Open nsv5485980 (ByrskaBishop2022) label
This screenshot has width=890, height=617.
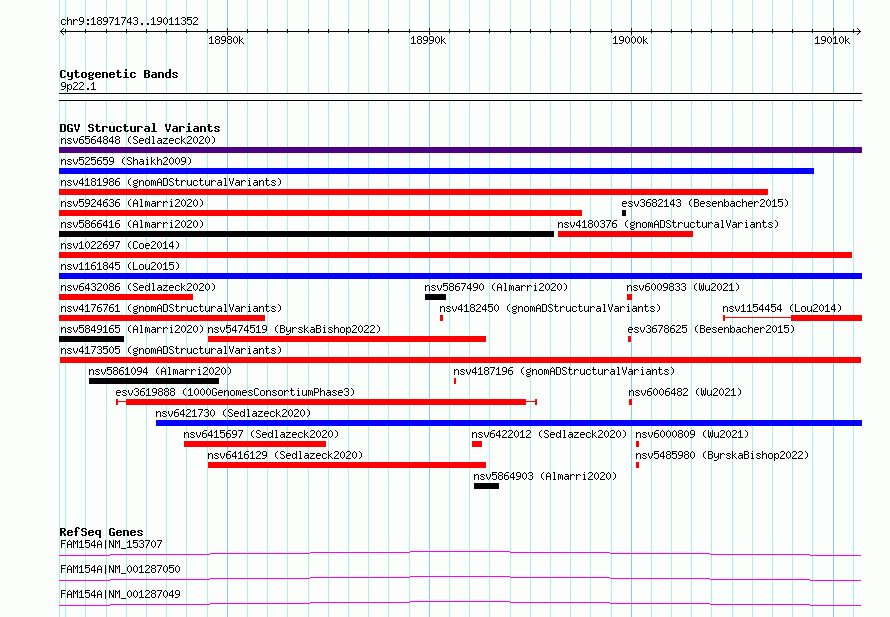(x=722, y=455)
